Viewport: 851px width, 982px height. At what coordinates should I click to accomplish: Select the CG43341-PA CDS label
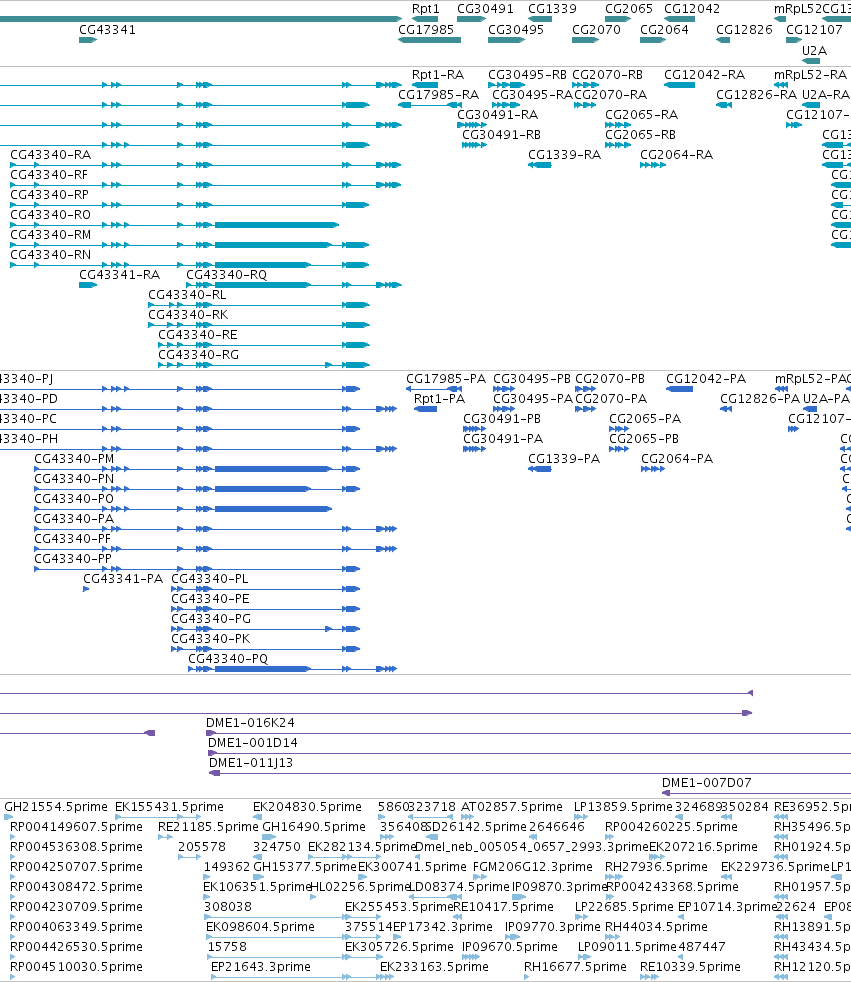point(123,579)
